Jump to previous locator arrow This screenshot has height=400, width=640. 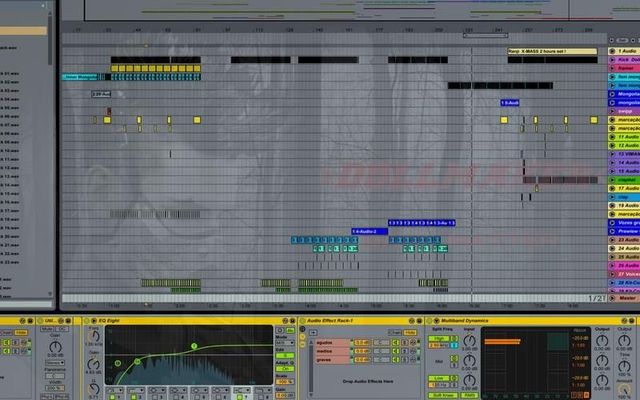tap(611, 40)
